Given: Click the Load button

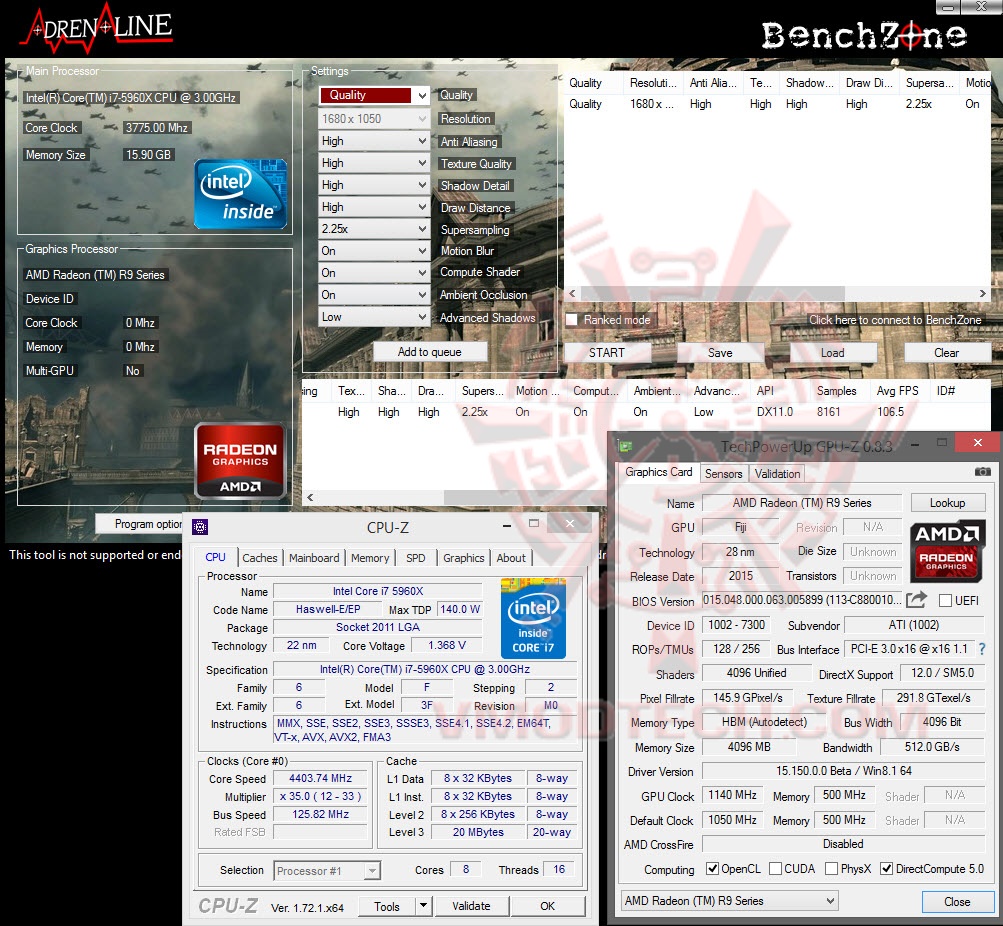Looking at the screenshot, I should pos(833,352).
